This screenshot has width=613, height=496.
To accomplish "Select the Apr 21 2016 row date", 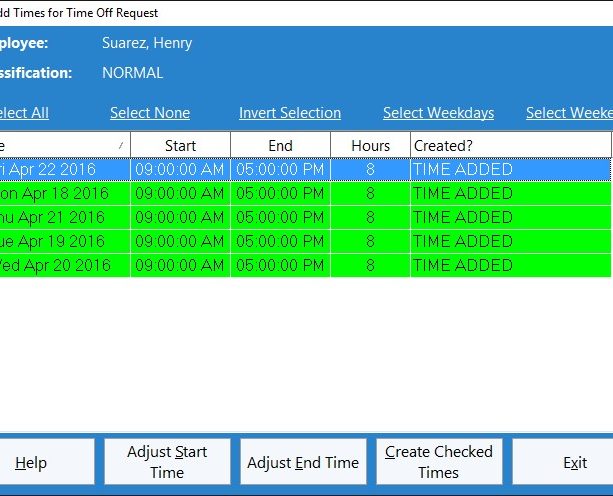I will pos(65,217).
